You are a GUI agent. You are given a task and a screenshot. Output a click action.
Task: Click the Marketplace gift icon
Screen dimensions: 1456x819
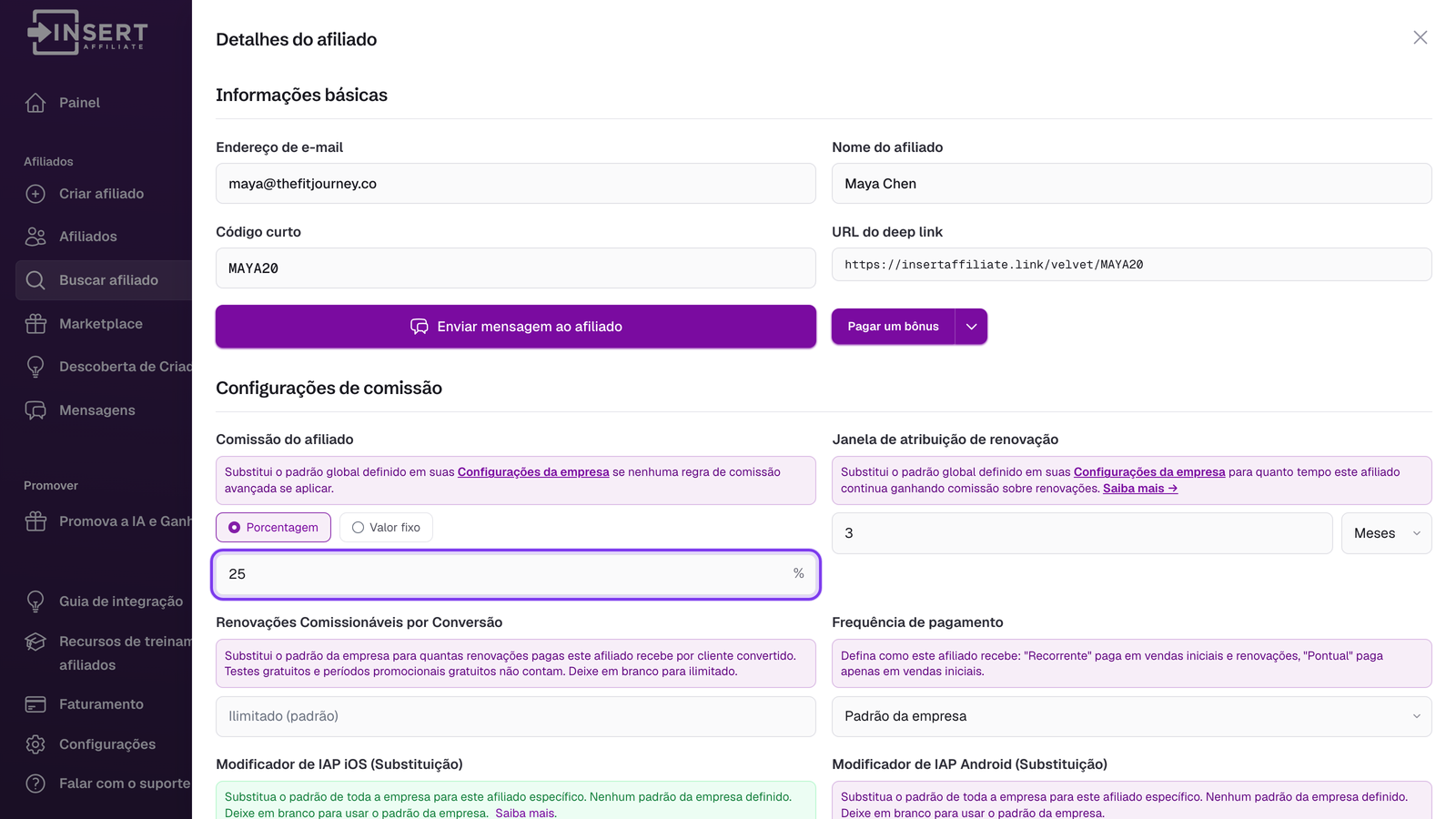[35, 324]
